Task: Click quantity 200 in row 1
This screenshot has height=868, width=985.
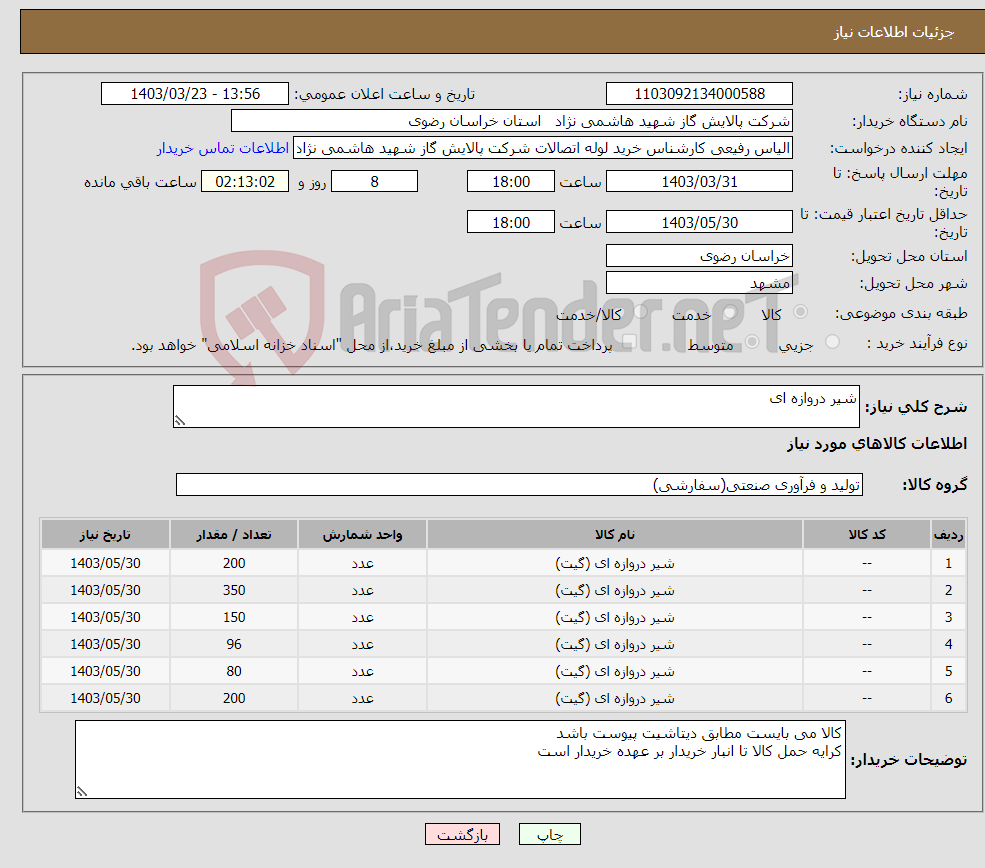Action: [234, 563]
